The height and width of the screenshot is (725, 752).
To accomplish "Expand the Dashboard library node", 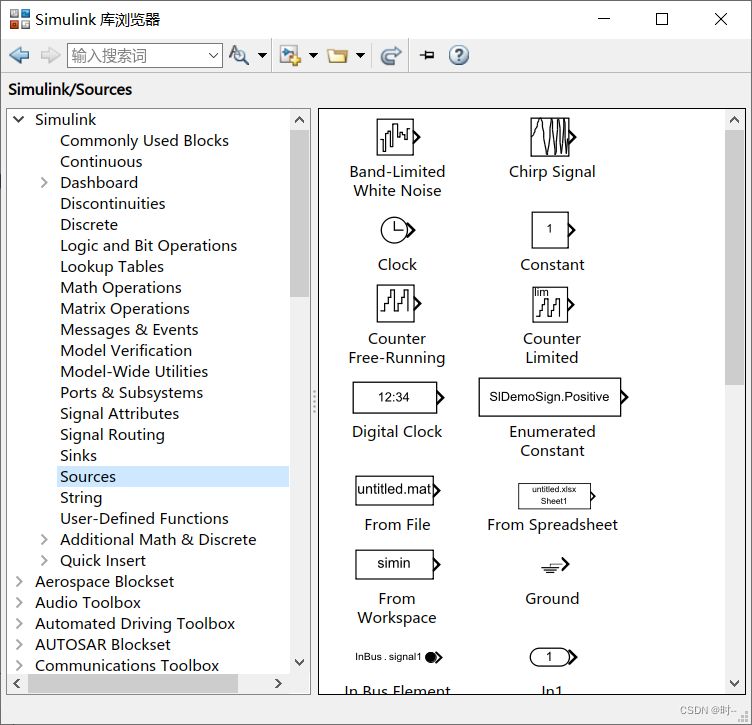I will (44, 183).
